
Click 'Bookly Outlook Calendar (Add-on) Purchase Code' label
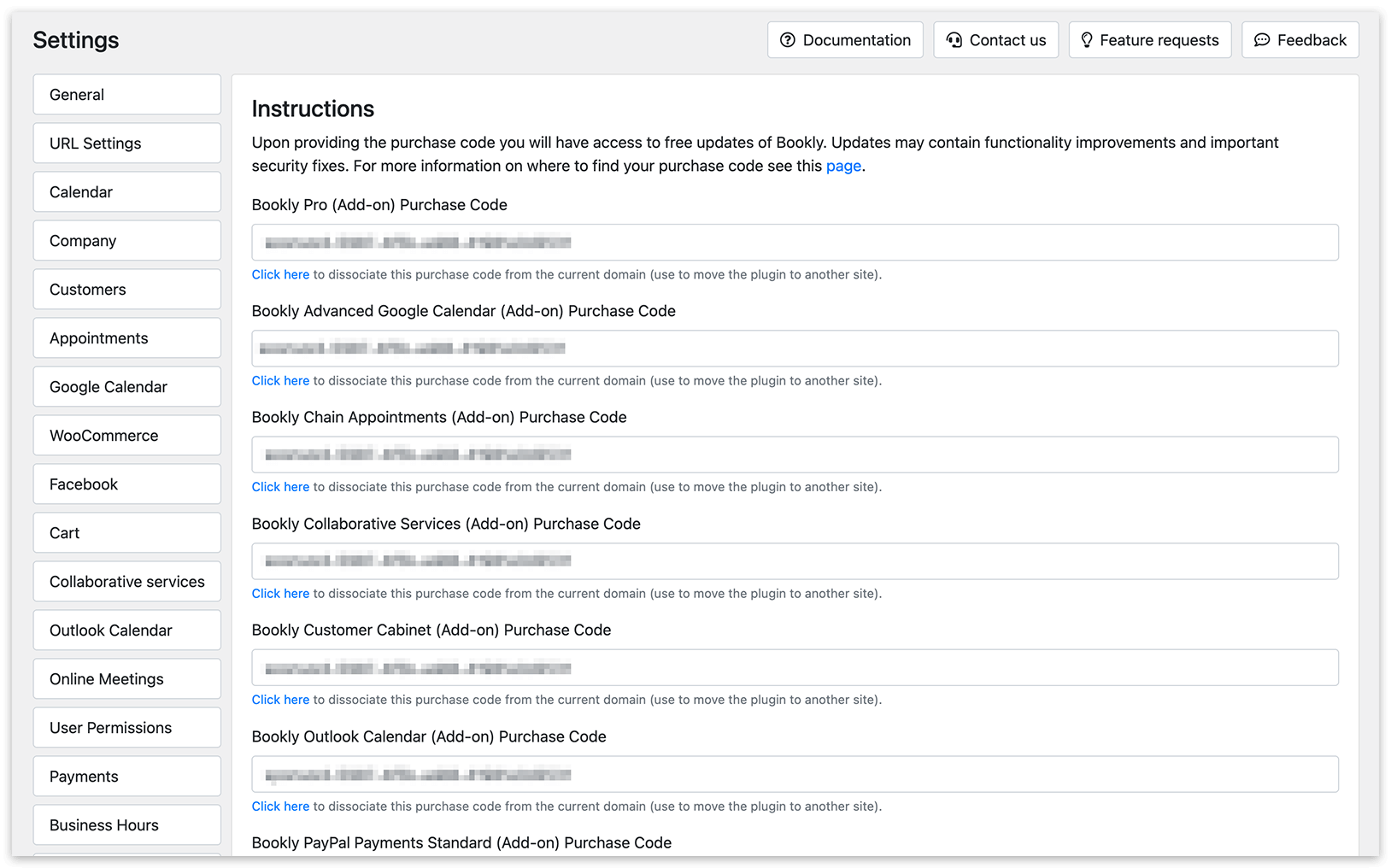click(429, 736)
